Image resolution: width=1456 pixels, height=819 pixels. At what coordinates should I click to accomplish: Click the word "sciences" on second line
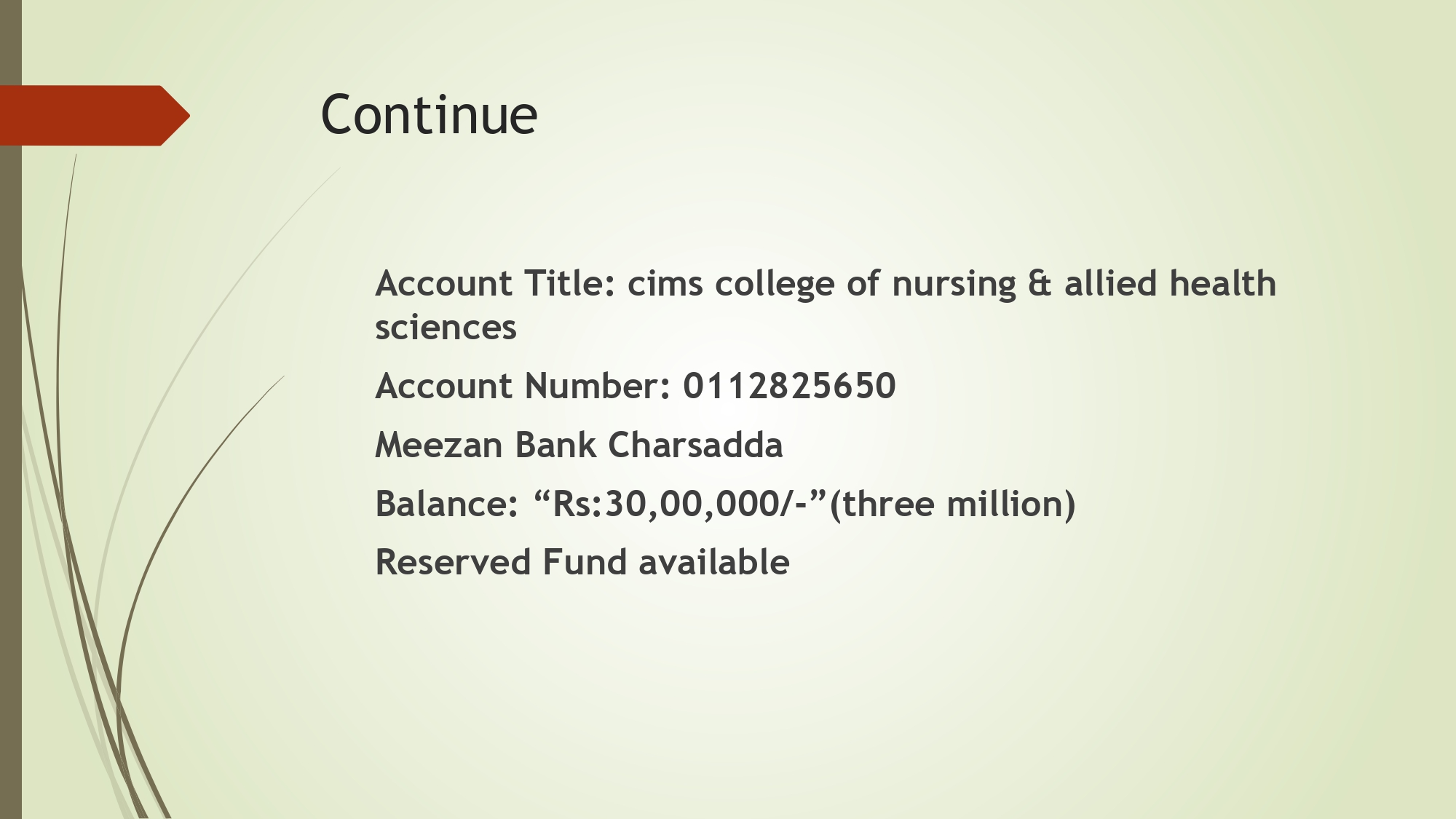click(446, 328)
